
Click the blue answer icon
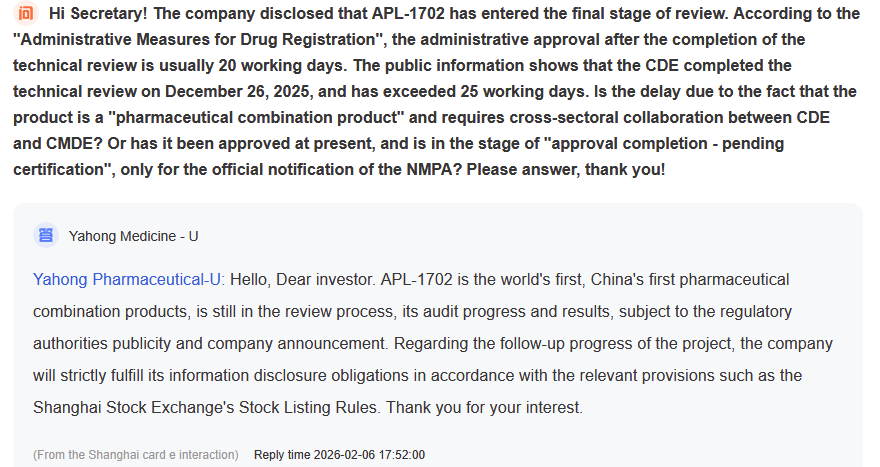[x=46, y=235]
